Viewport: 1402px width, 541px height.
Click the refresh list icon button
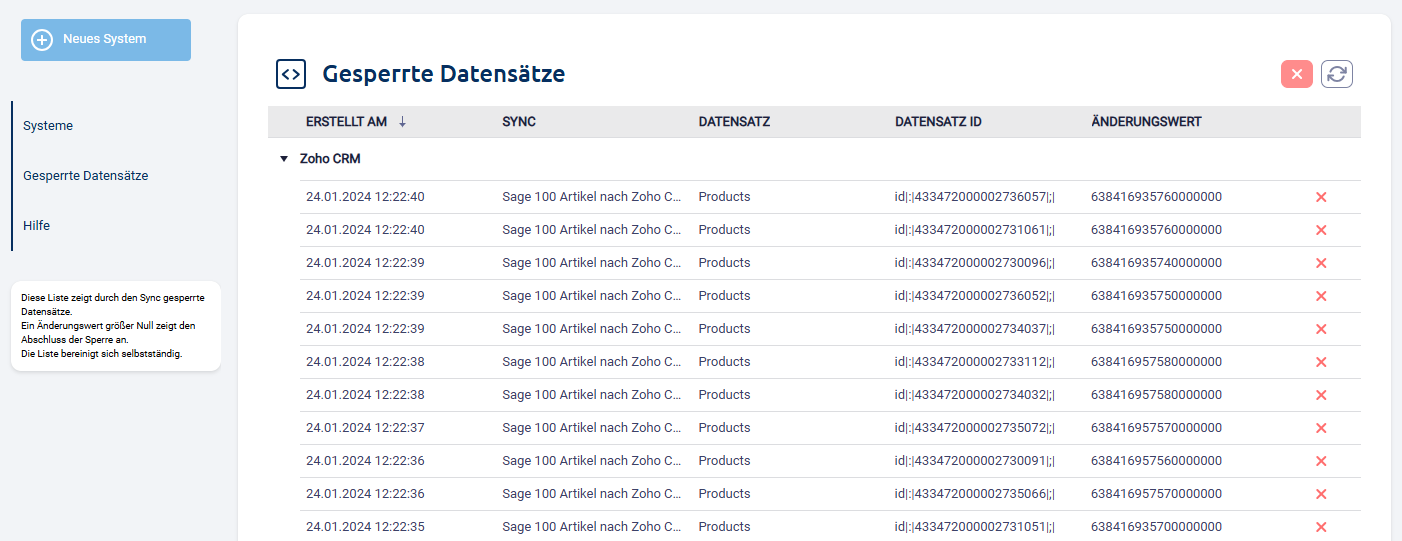click(1337, 74)
